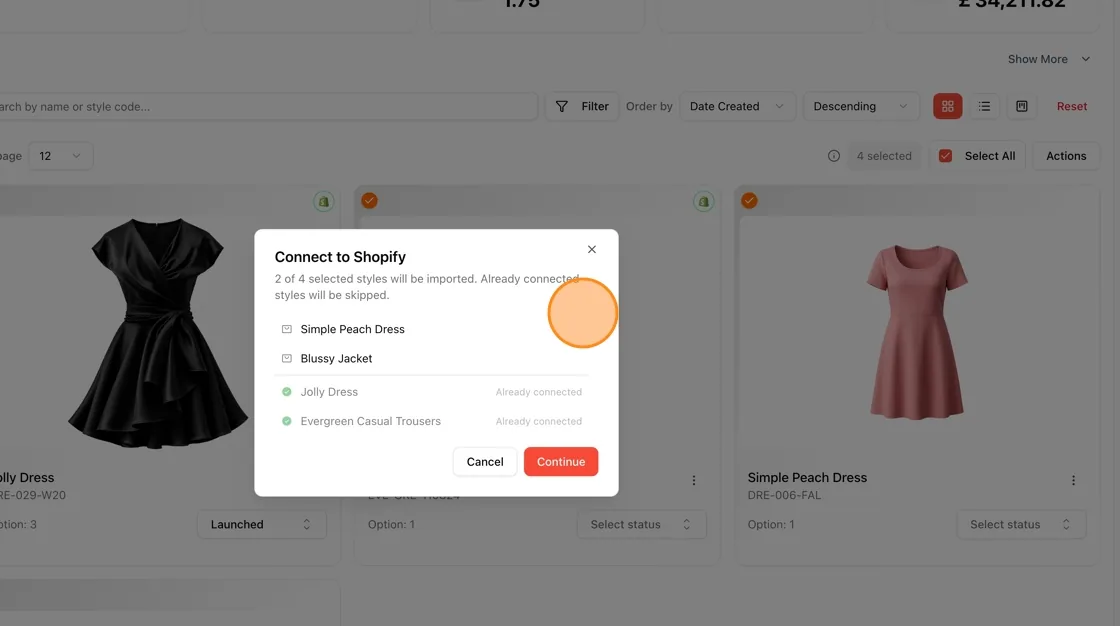Click the icon beside Simple Peach Dress
This screenshot has height=626, width=1120.
(x=286, y=329)
